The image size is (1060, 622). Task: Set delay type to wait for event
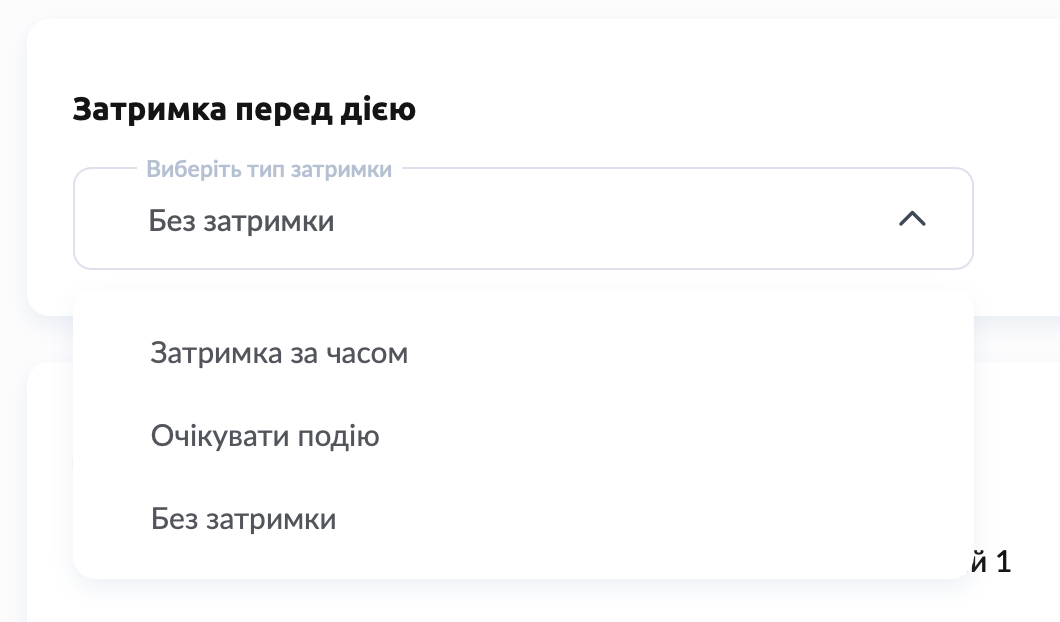(x=265, y=437)
